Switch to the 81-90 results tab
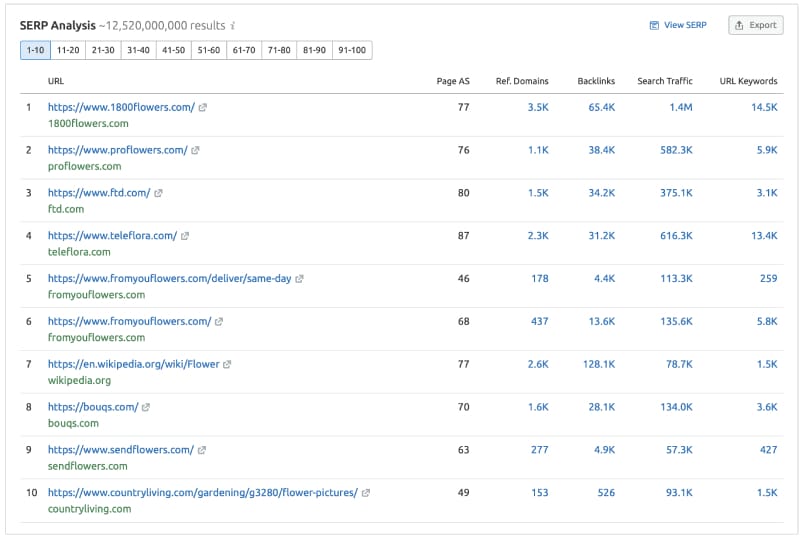 315,50
